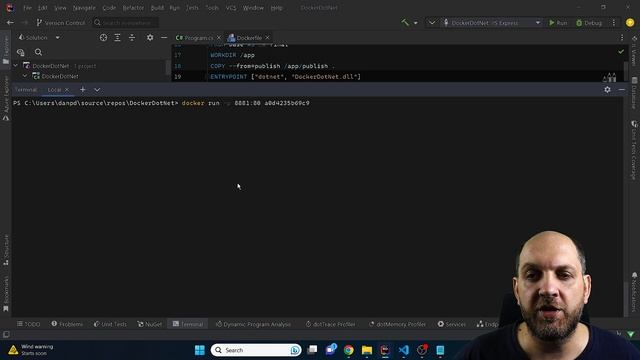This screenshot has width=640, height=360.
Task: Select the Dockerfile editor tab
Action: 245,38
